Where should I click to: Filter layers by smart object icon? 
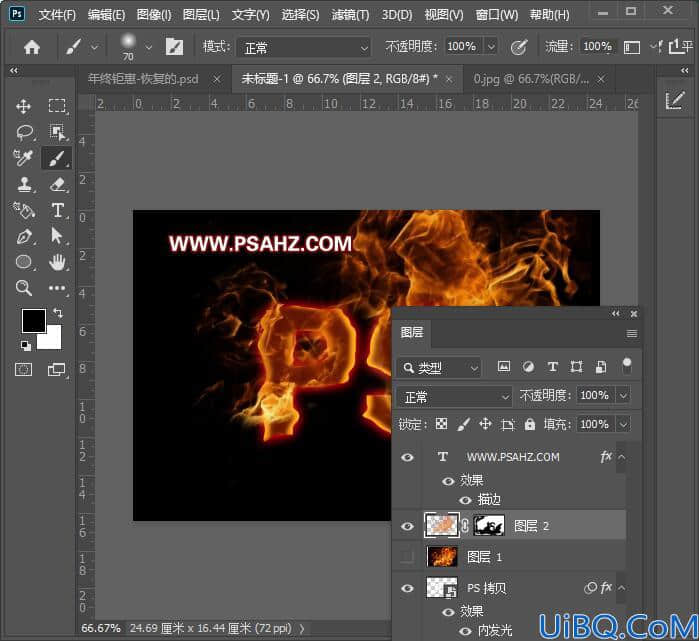(600, 367)
